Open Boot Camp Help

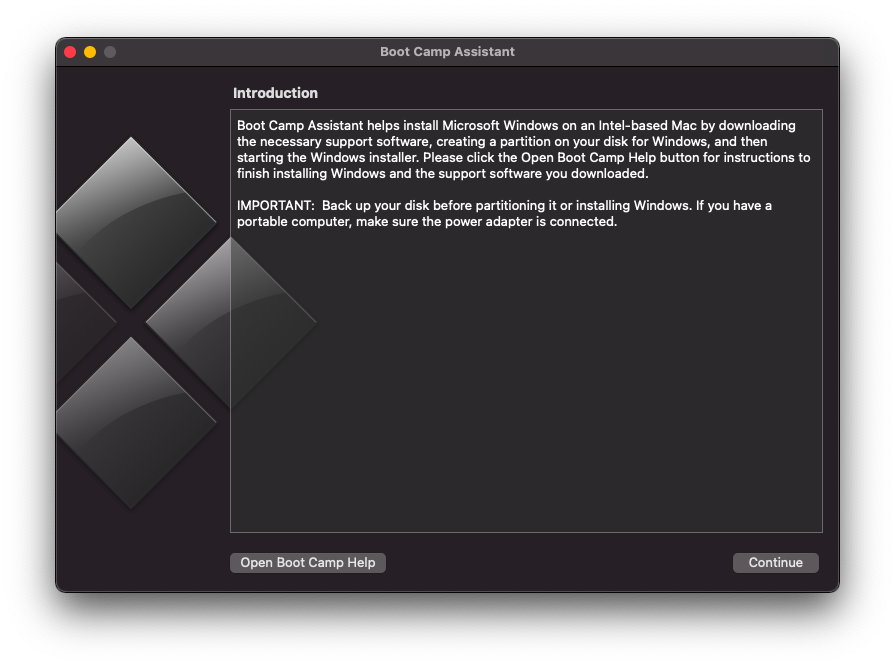click(x=308, y=563)
